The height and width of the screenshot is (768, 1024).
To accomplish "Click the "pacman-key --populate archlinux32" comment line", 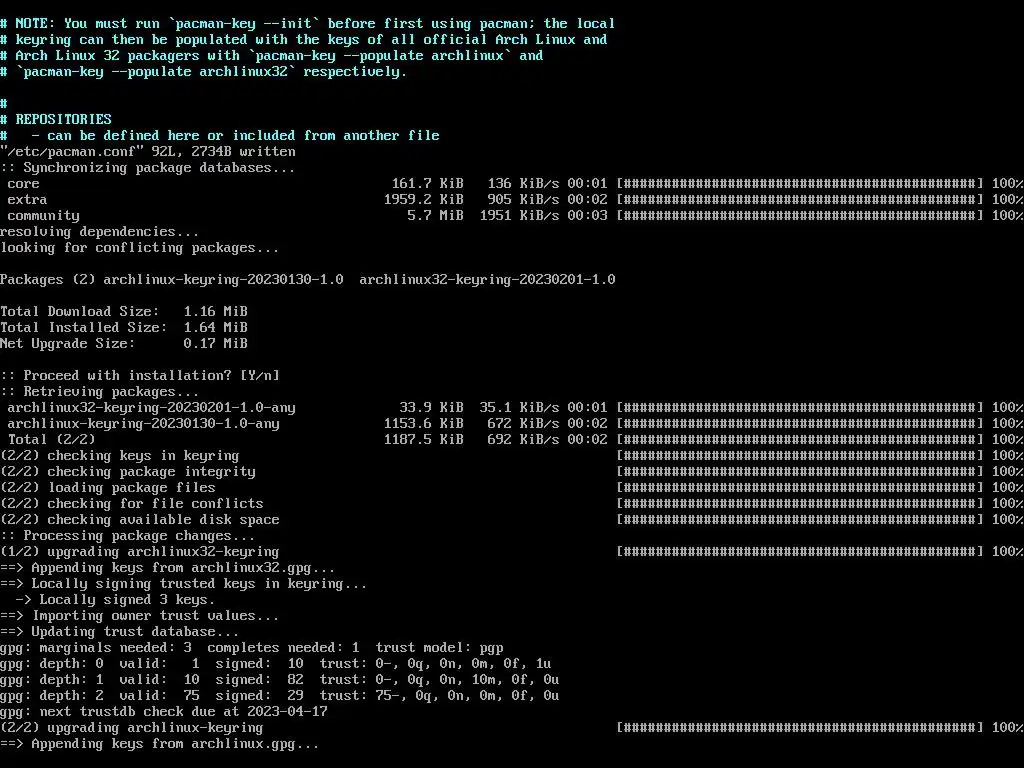I will coord(204,72).
